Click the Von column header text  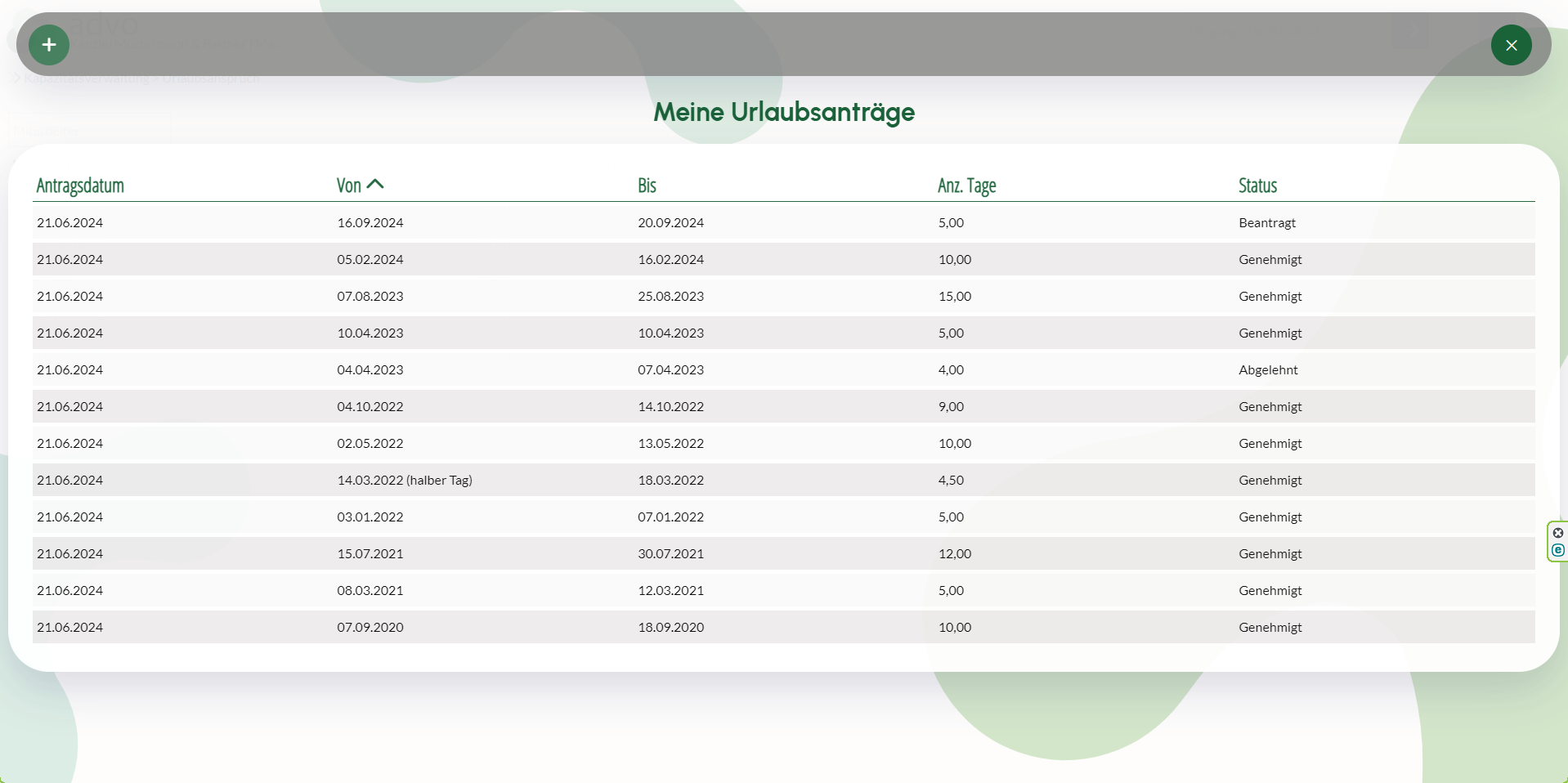tap(348, 186)
